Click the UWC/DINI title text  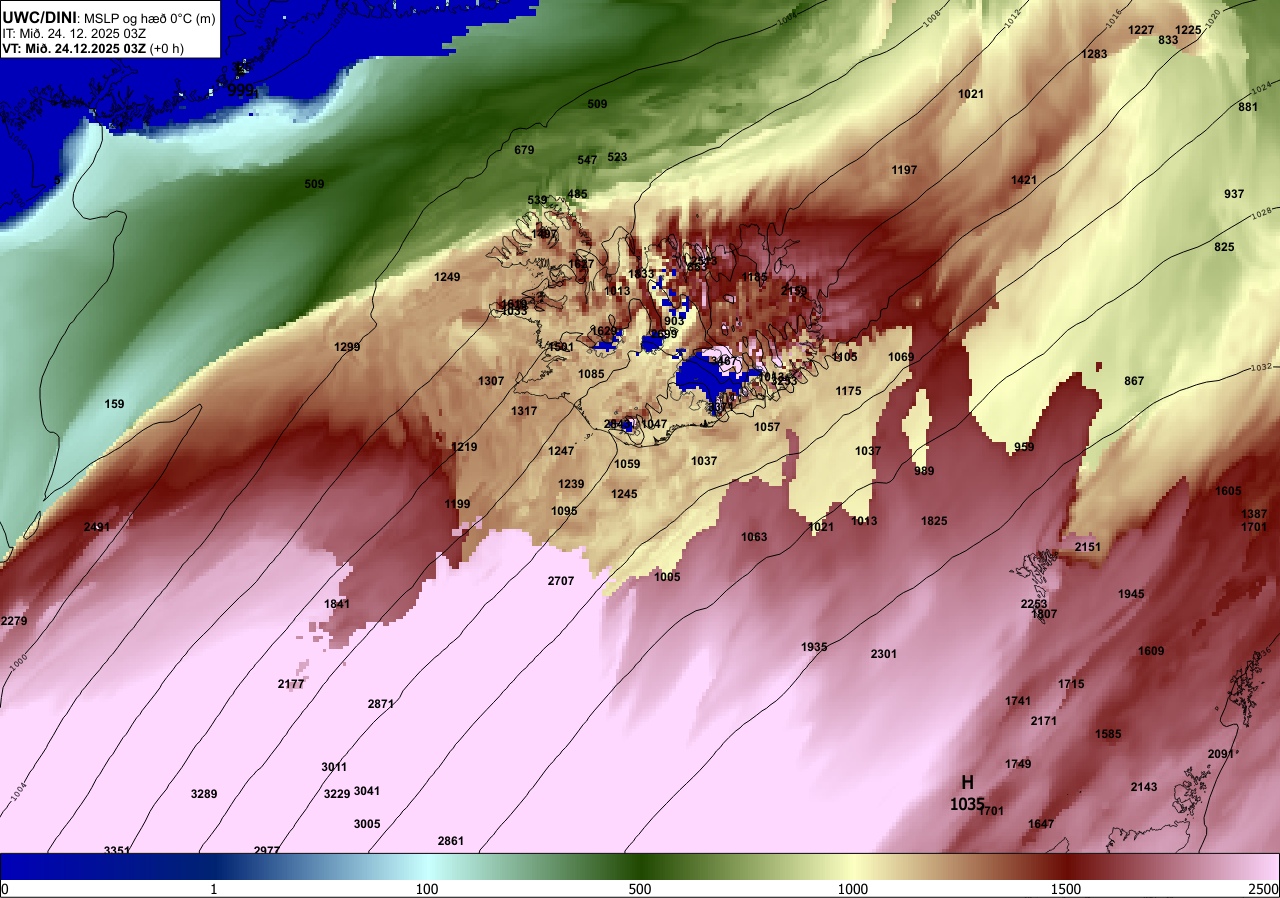pyautogui.click(x=39, y=17)
